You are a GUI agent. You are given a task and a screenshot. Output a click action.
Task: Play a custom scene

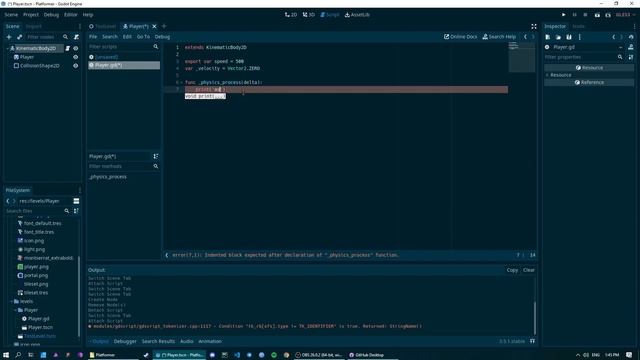click(x=608, y=15)
